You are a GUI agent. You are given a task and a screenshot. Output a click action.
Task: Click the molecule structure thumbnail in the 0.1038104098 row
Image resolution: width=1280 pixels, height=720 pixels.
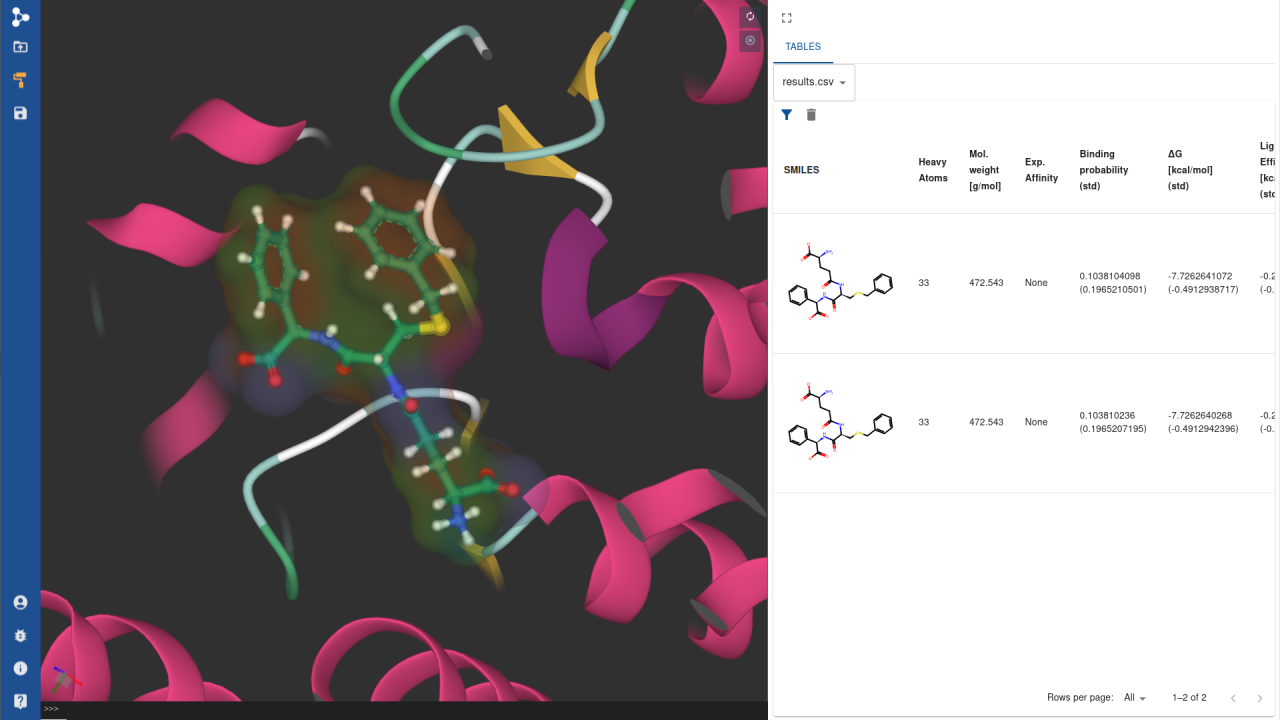[x=839, y=283]
